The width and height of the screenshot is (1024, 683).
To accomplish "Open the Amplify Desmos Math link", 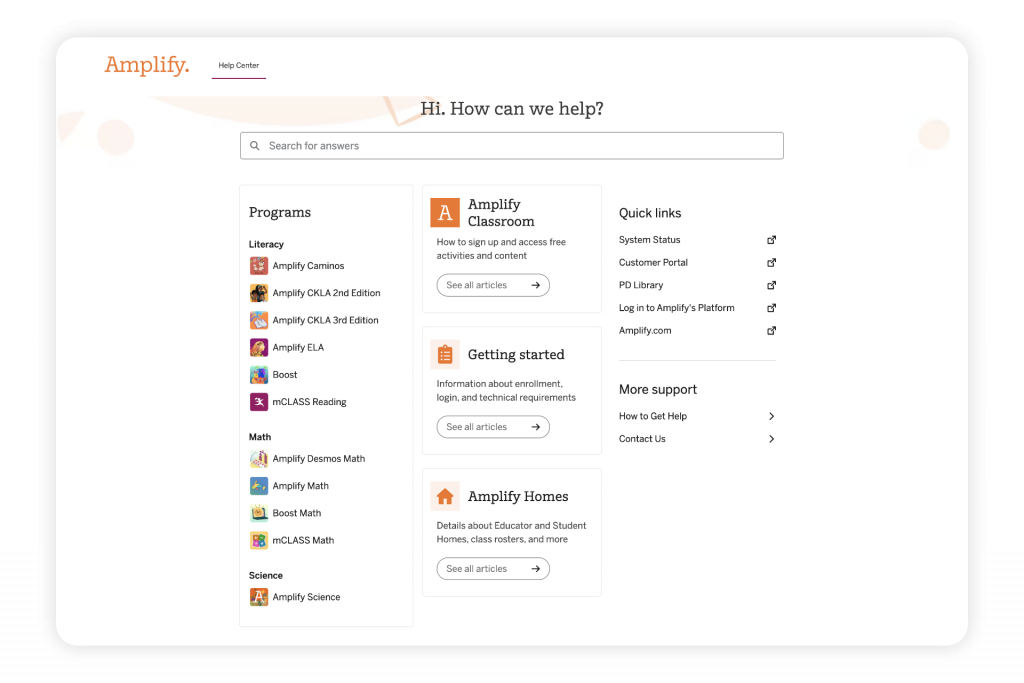I will coord(319,459).
